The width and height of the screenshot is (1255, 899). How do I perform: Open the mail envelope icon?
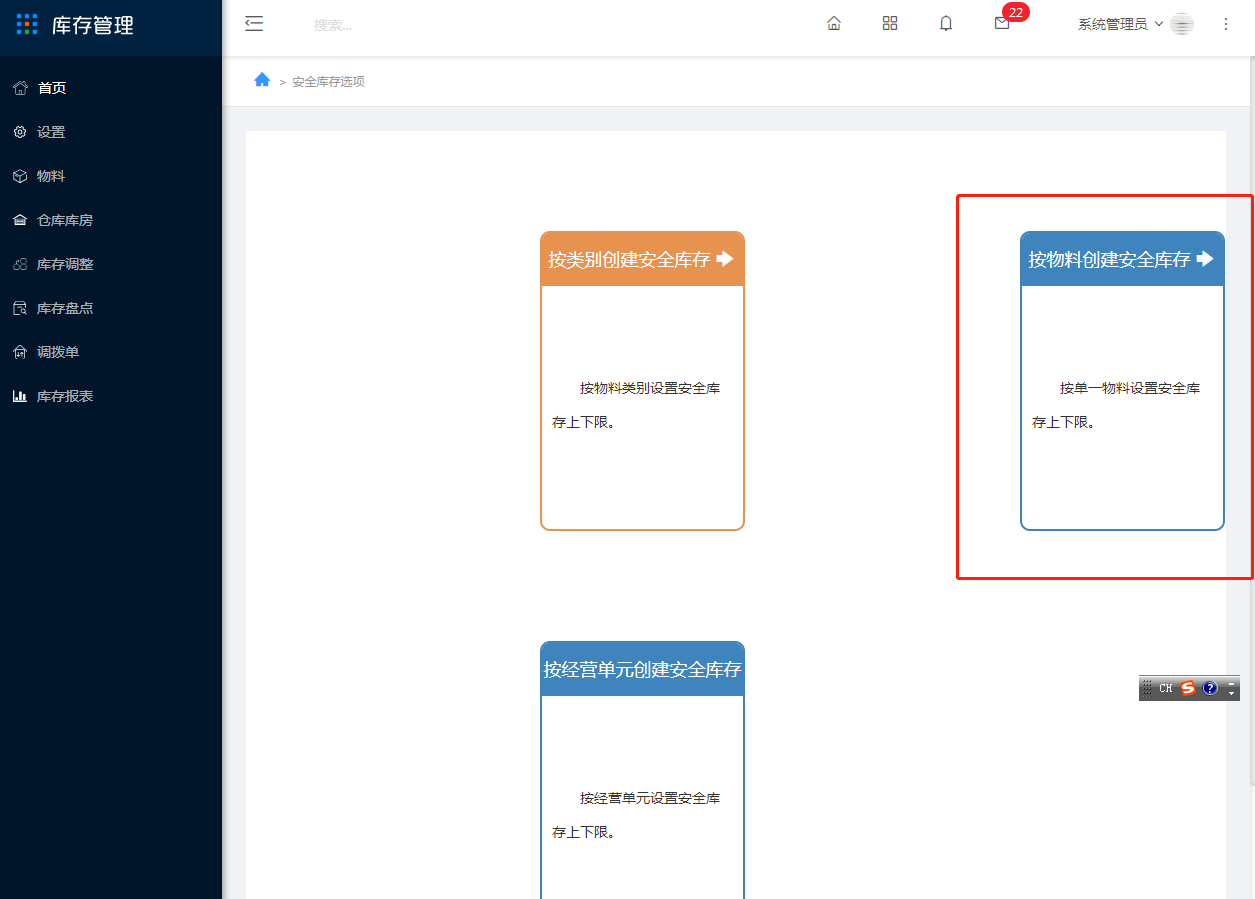tap(1002, 24)
